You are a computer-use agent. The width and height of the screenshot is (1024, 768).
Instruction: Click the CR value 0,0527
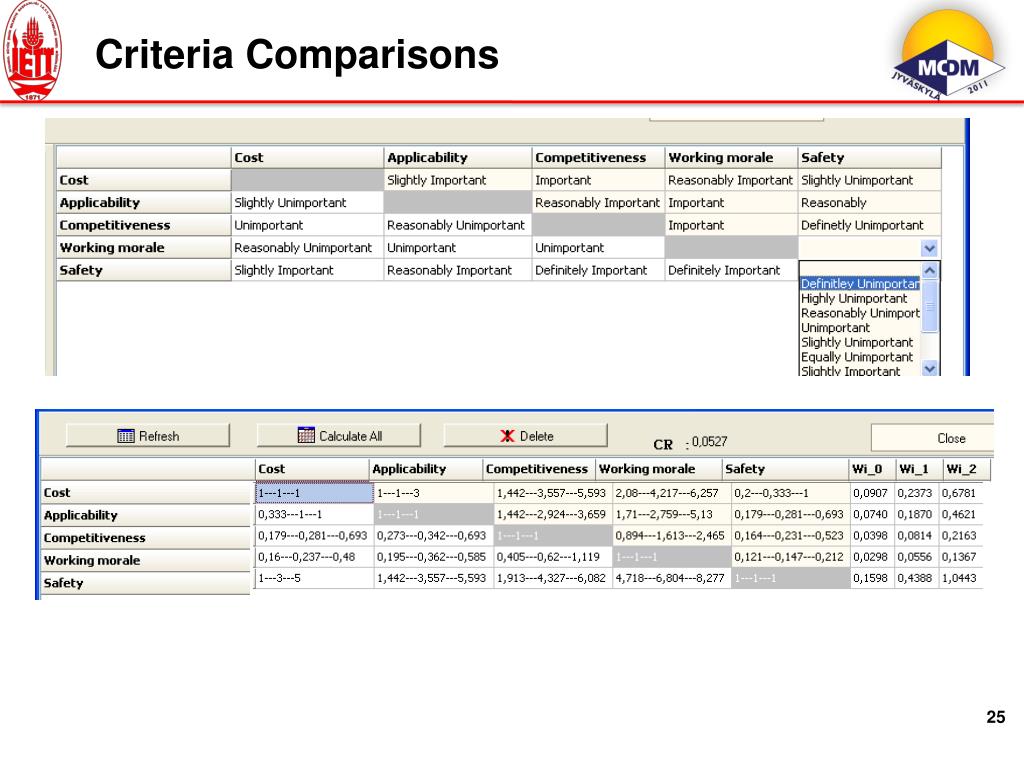[x=709, y=442]
